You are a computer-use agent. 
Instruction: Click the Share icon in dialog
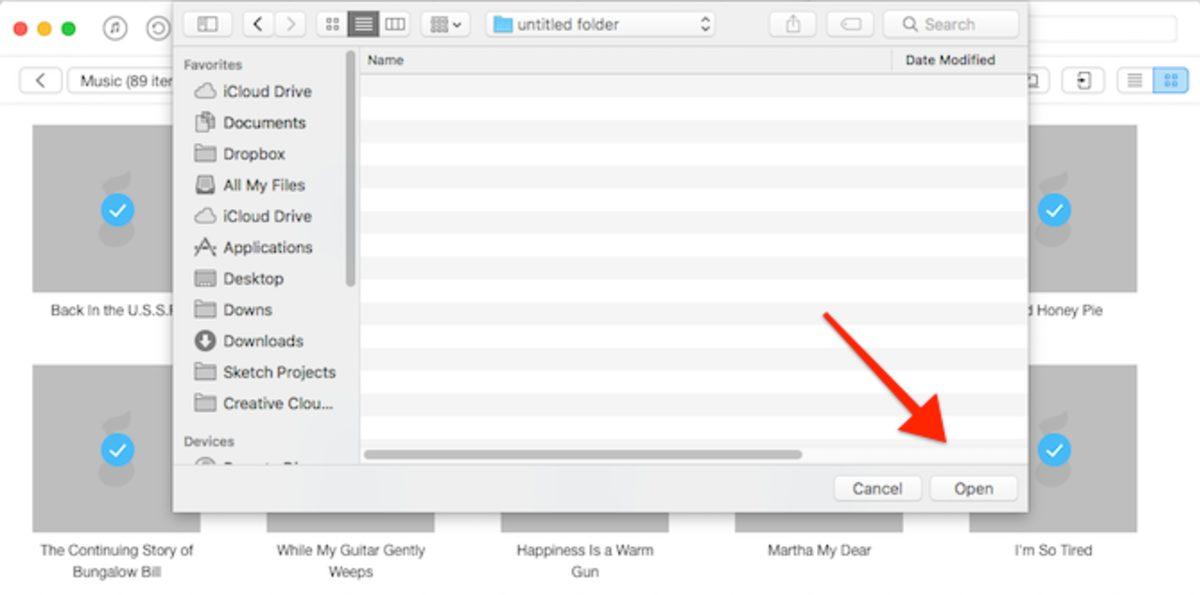click(x=793, y=24)
